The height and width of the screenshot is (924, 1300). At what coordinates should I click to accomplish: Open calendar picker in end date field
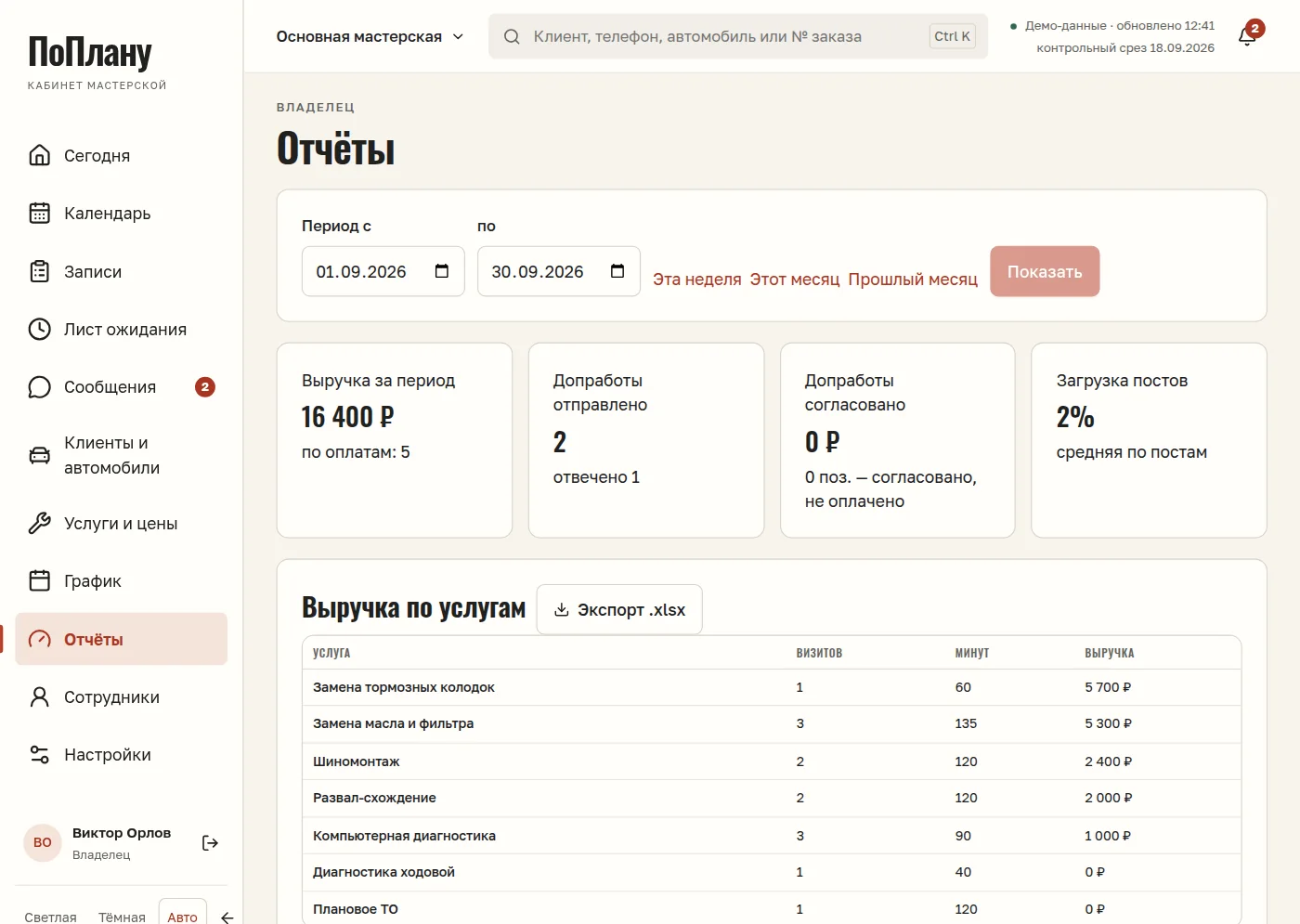click(617, 271)
